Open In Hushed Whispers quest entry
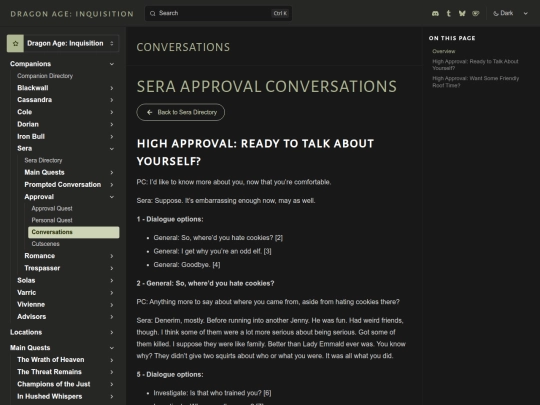540x405 pixels. (50, 396)
